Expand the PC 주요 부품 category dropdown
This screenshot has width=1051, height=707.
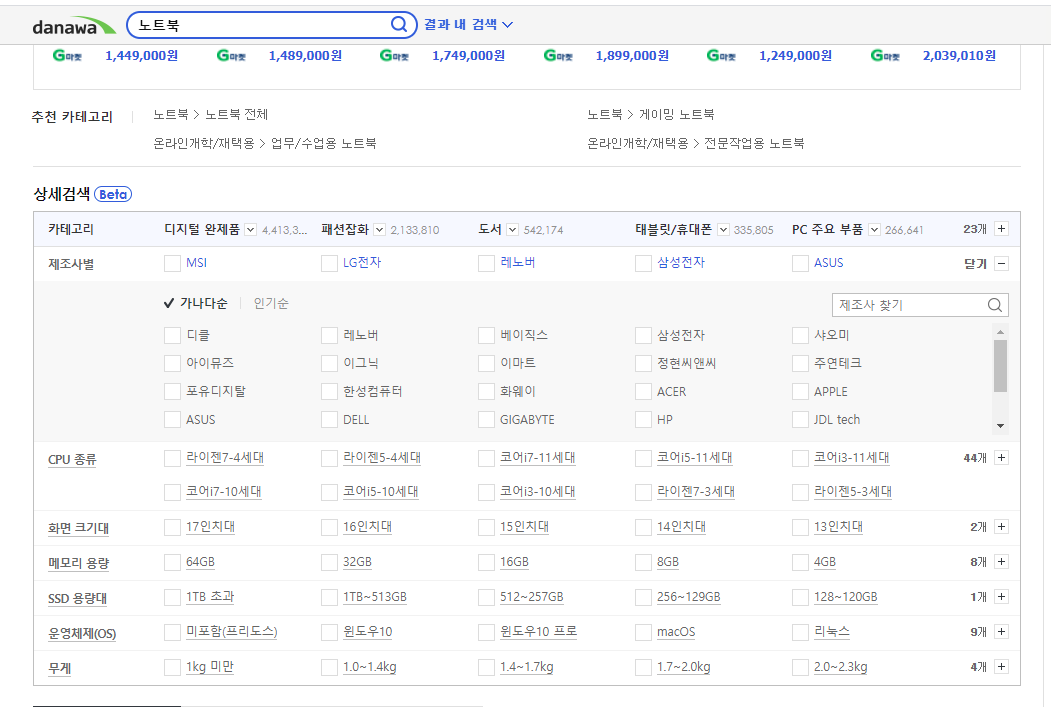click(x=875, y=230)
